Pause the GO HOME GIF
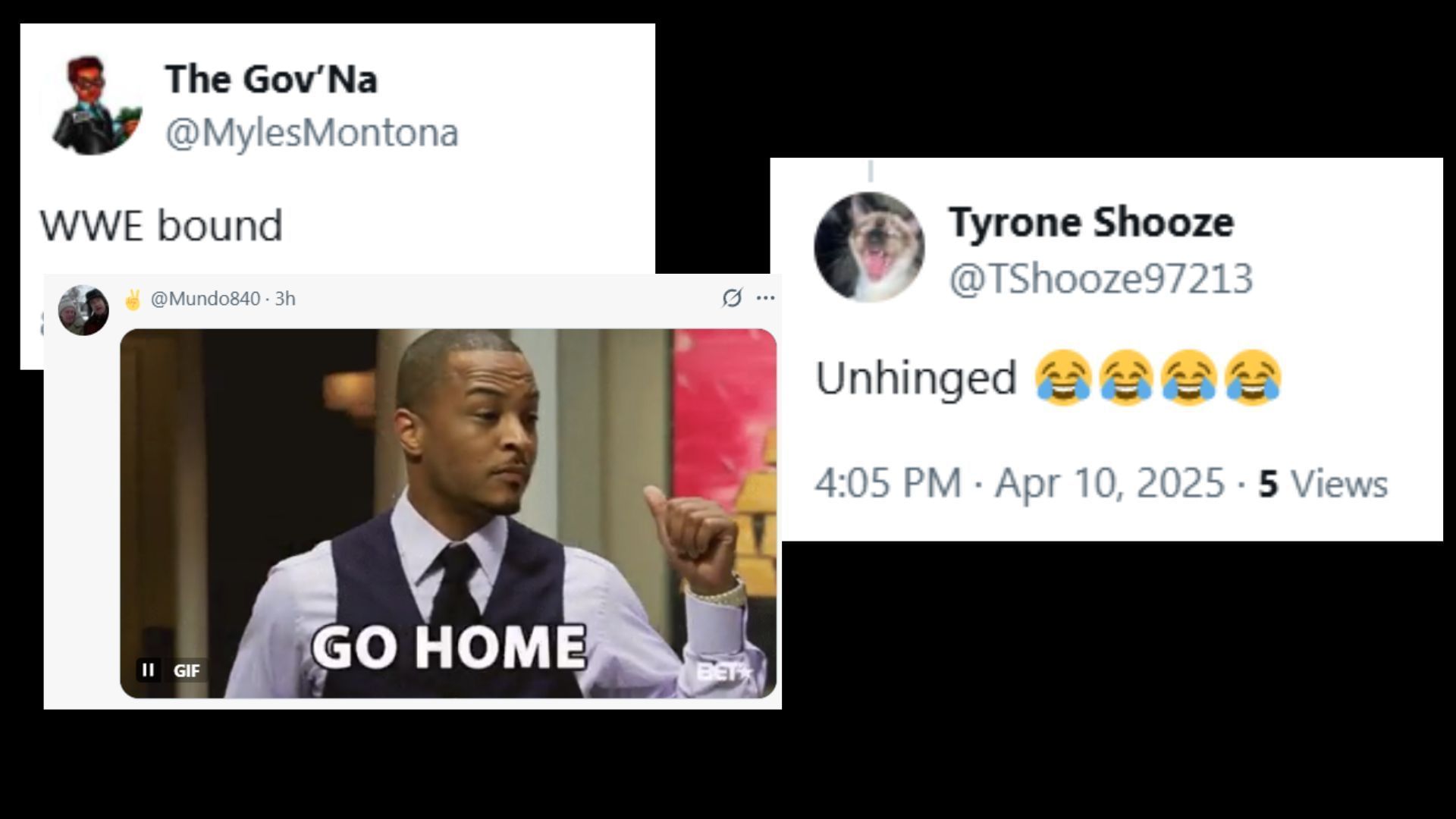Screen dimensions: 1456x819 click(149, 670)
